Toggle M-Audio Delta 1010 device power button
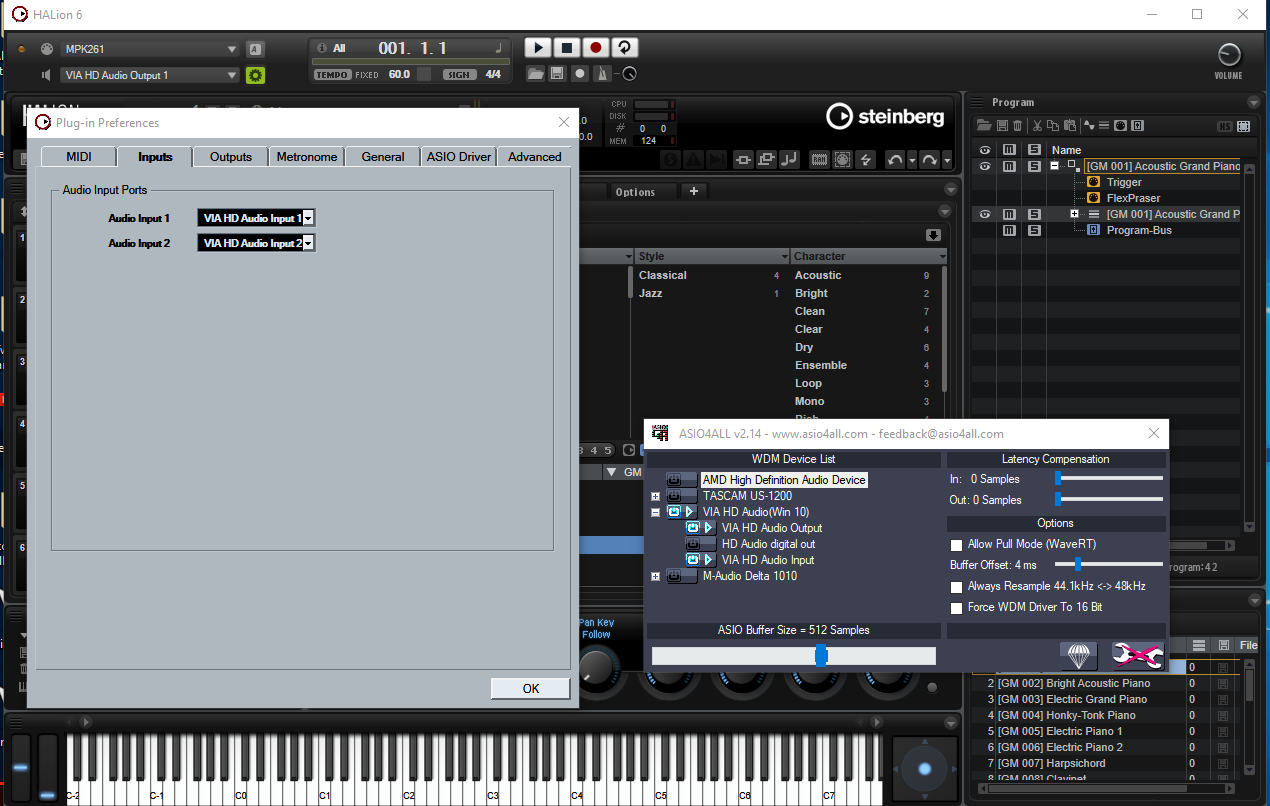 [x=682, y=576]
